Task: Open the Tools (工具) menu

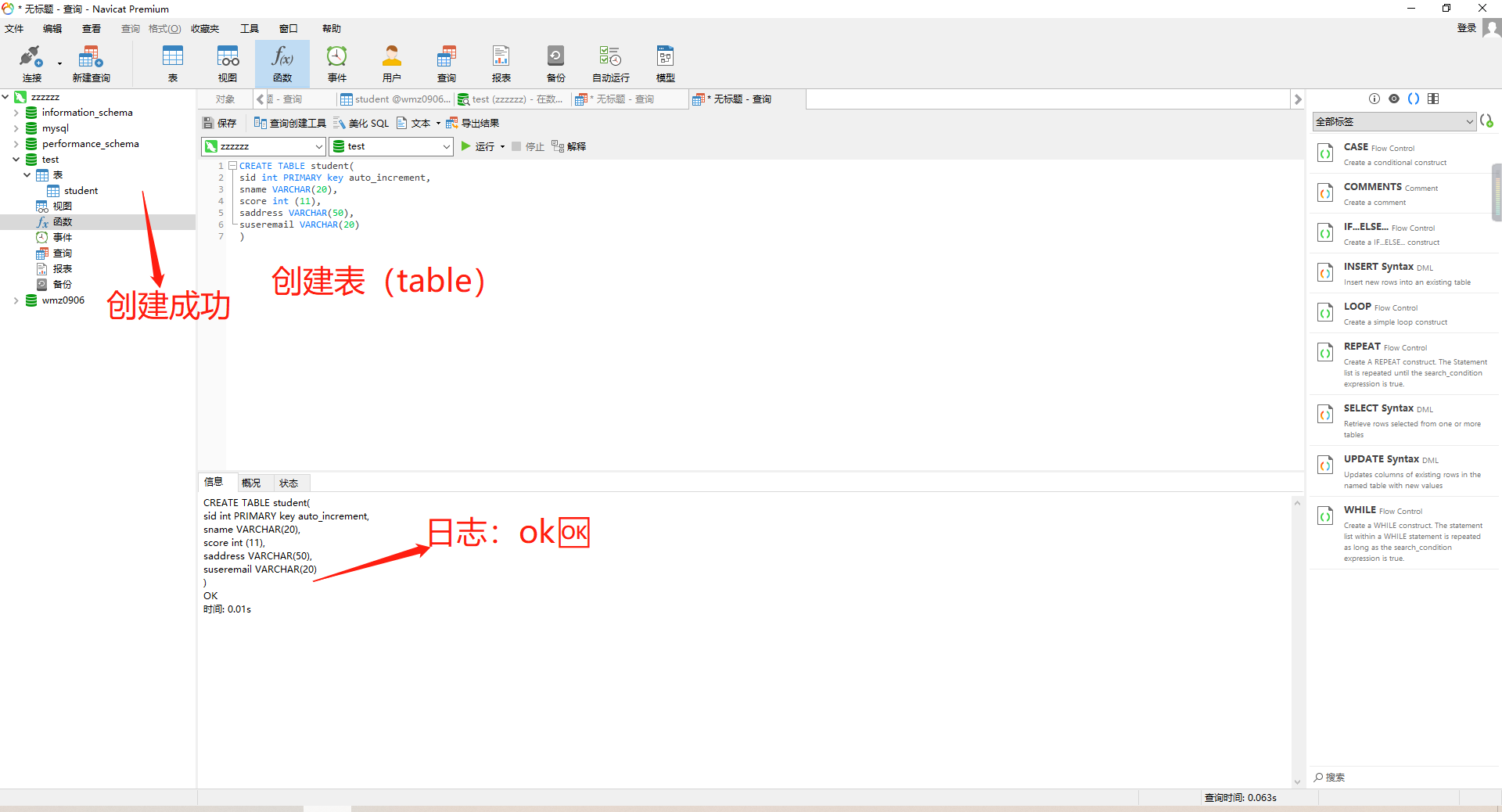Action: pyautogui.click(x=250, y=29)
